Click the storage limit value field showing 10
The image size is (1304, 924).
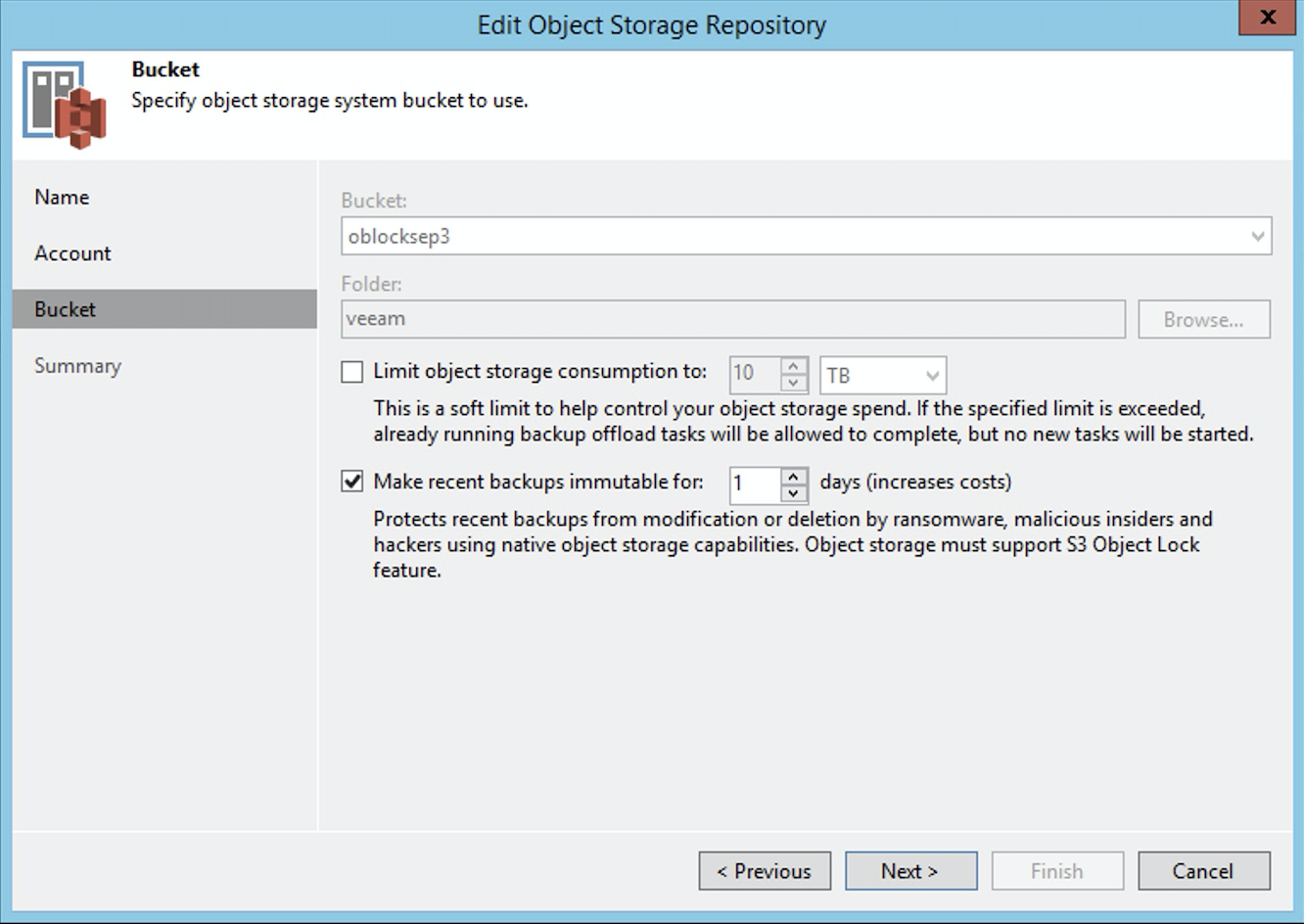click(754, 375)
